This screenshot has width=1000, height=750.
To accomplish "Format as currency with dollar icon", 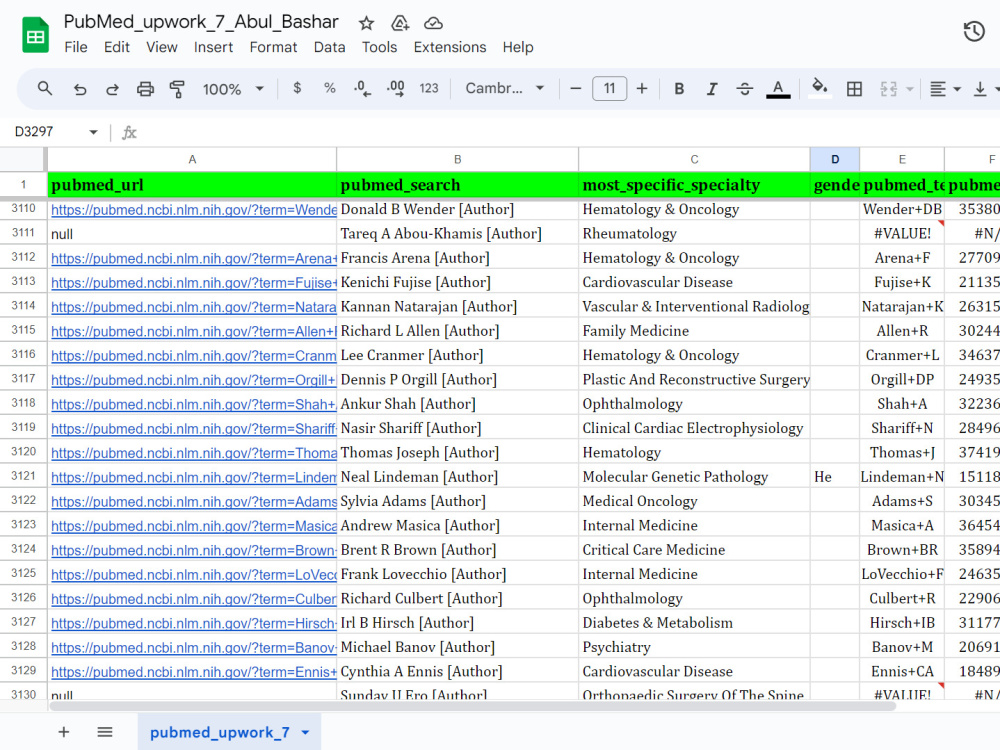I will click(x=297, y=88).
